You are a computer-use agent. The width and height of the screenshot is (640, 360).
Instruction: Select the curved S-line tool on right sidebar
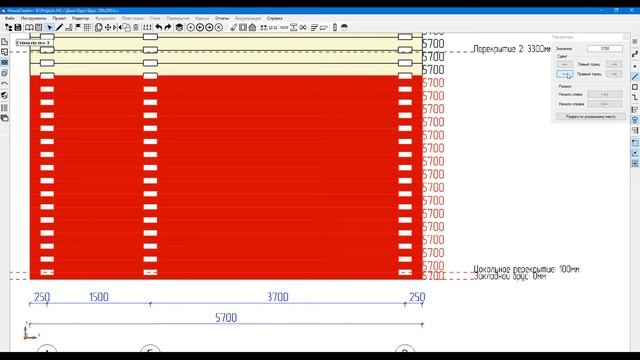point(635,55)
